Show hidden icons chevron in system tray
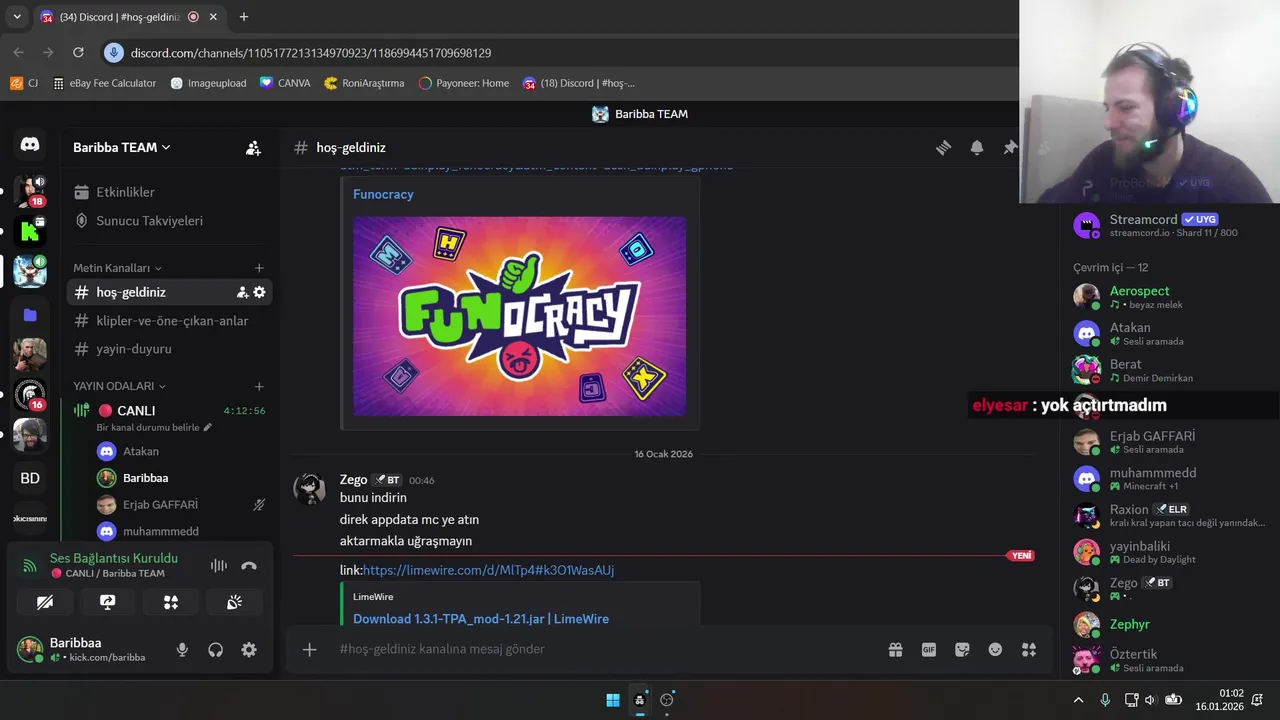1280x720 pixels. pyautogui.click(x=1078, y=700)
